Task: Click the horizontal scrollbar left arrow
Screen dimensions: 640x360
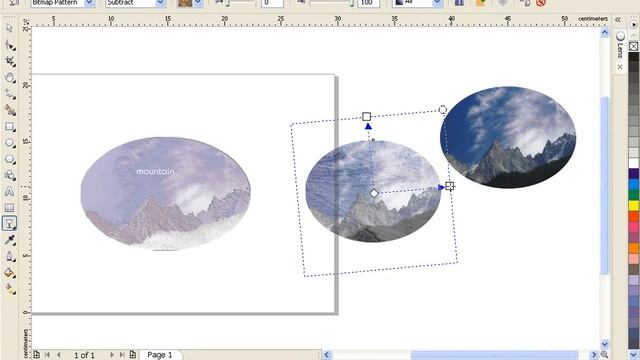Action: [327, 355]
